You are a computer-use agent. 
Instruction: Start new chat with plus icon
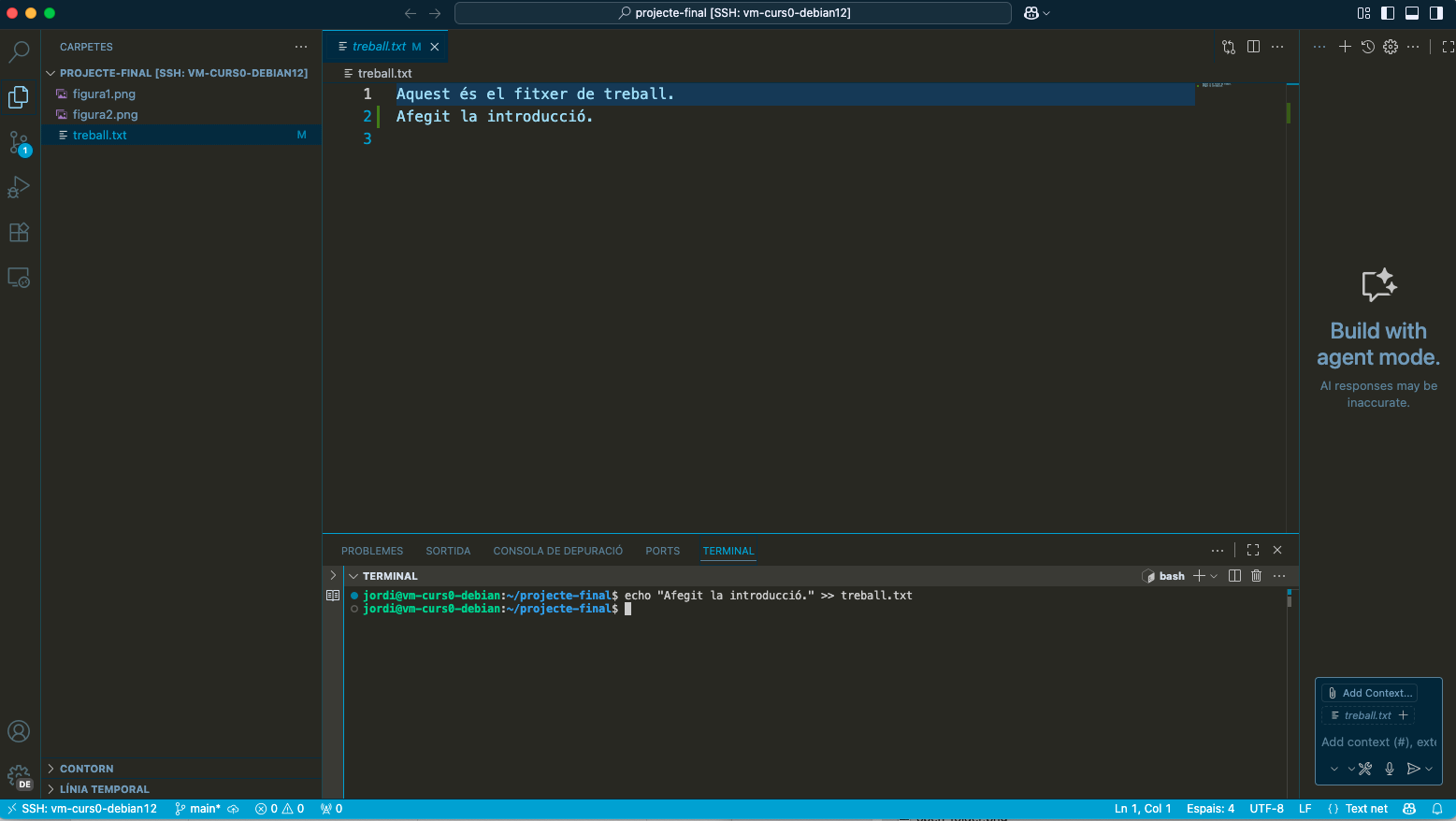click(1345, 47)
